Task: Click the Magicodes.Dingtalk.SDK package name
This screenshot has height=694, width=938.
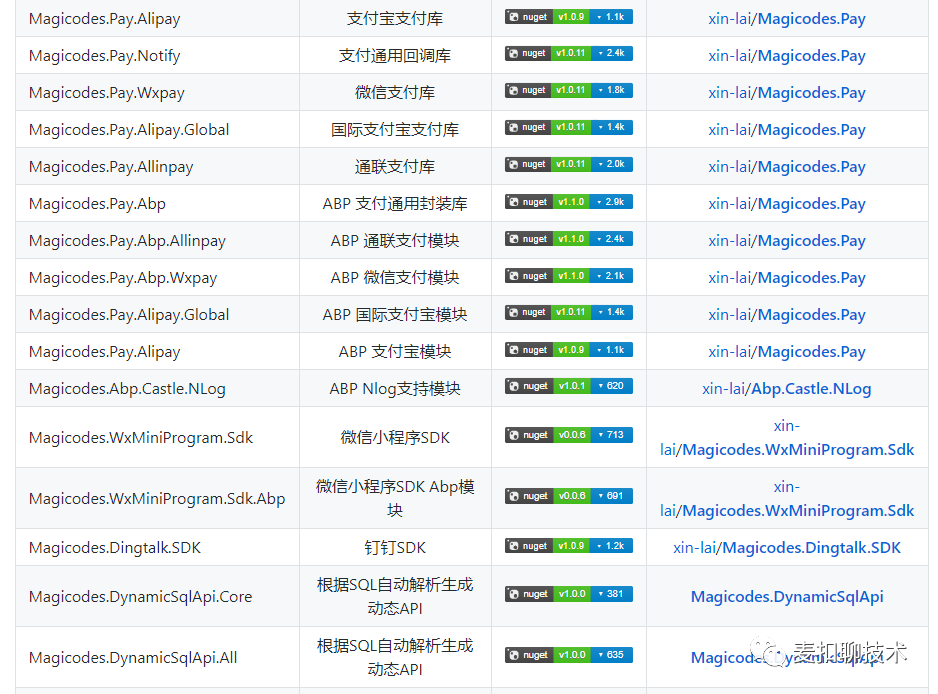Action: point(115,548)
